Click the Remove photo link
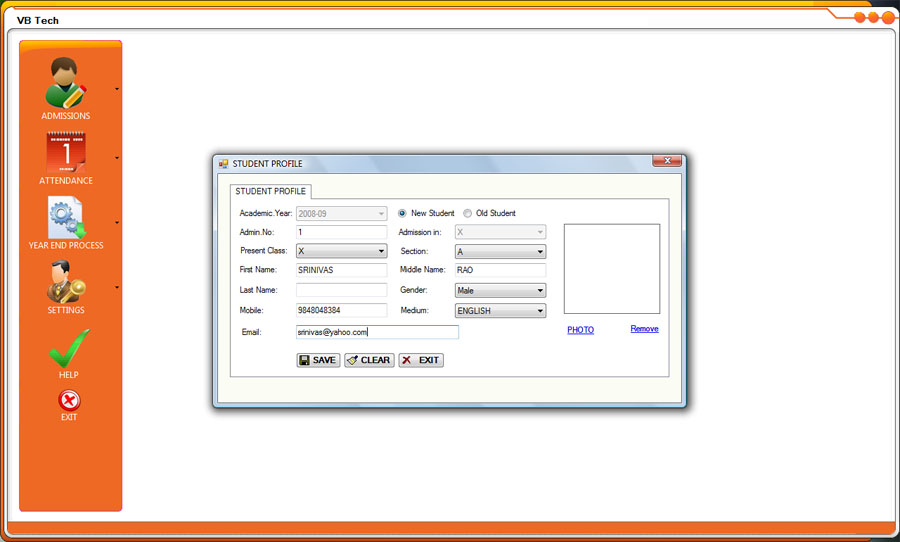The image size is (900, 542). (644, 328)
